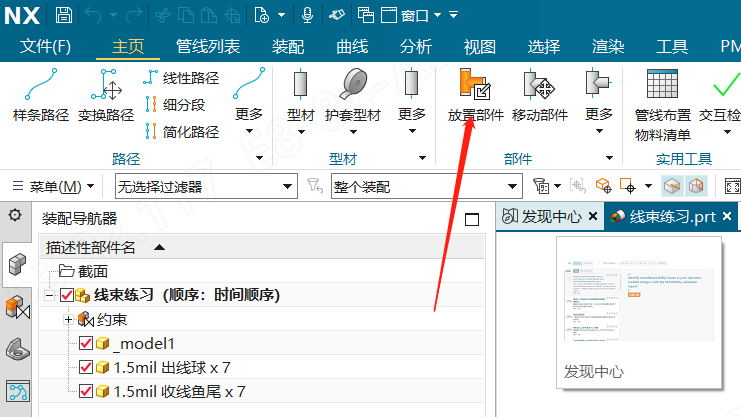Open the part navigator sidebar icon
741x417 pixels.
(17, 349)
